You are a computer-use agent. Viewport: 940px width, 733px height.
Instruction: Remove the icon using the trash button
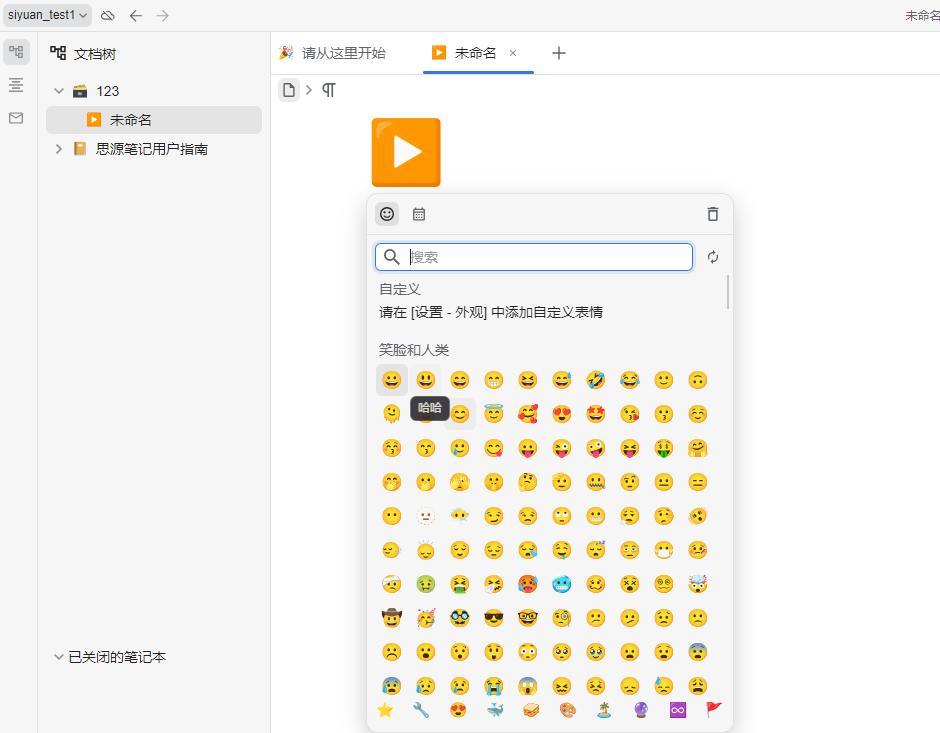(712, 214)
